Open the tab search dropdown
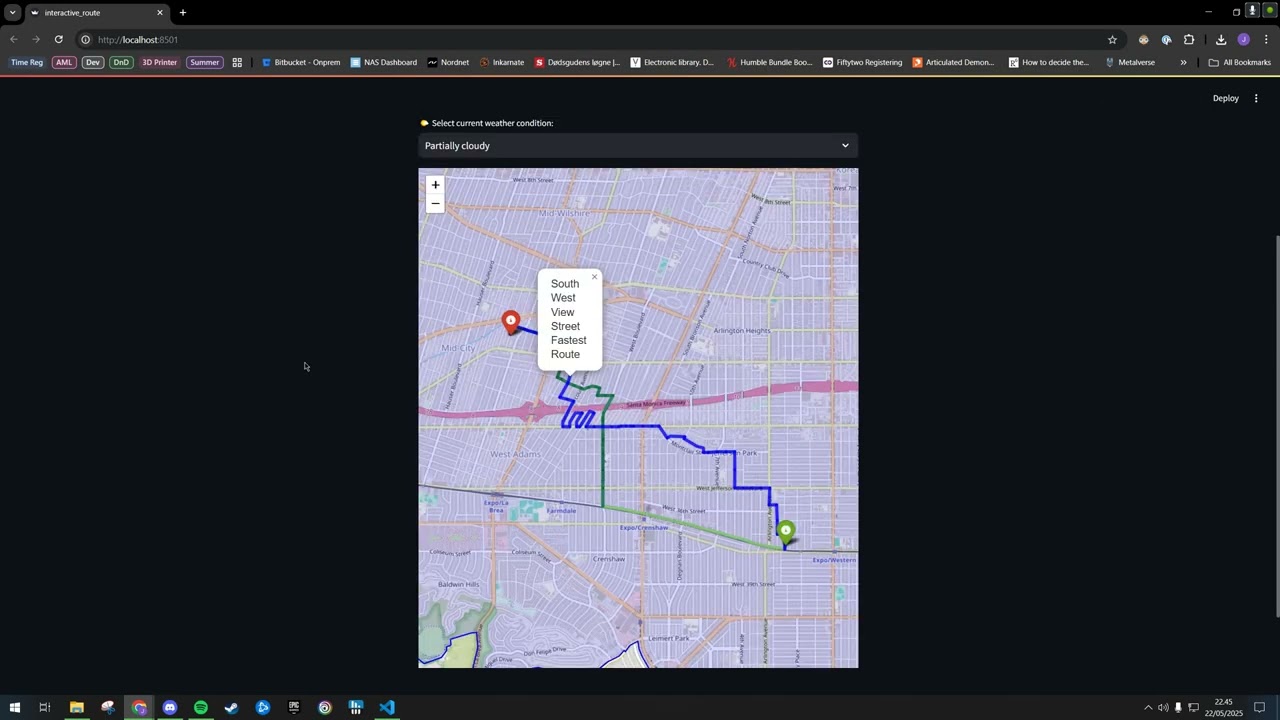 (12, 13)
